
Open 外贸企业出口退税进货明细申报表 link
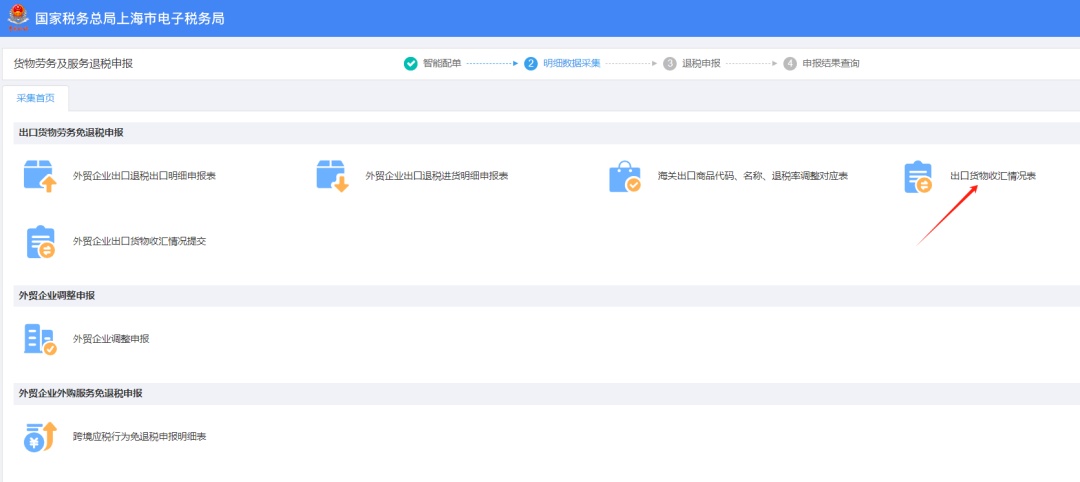437,176
